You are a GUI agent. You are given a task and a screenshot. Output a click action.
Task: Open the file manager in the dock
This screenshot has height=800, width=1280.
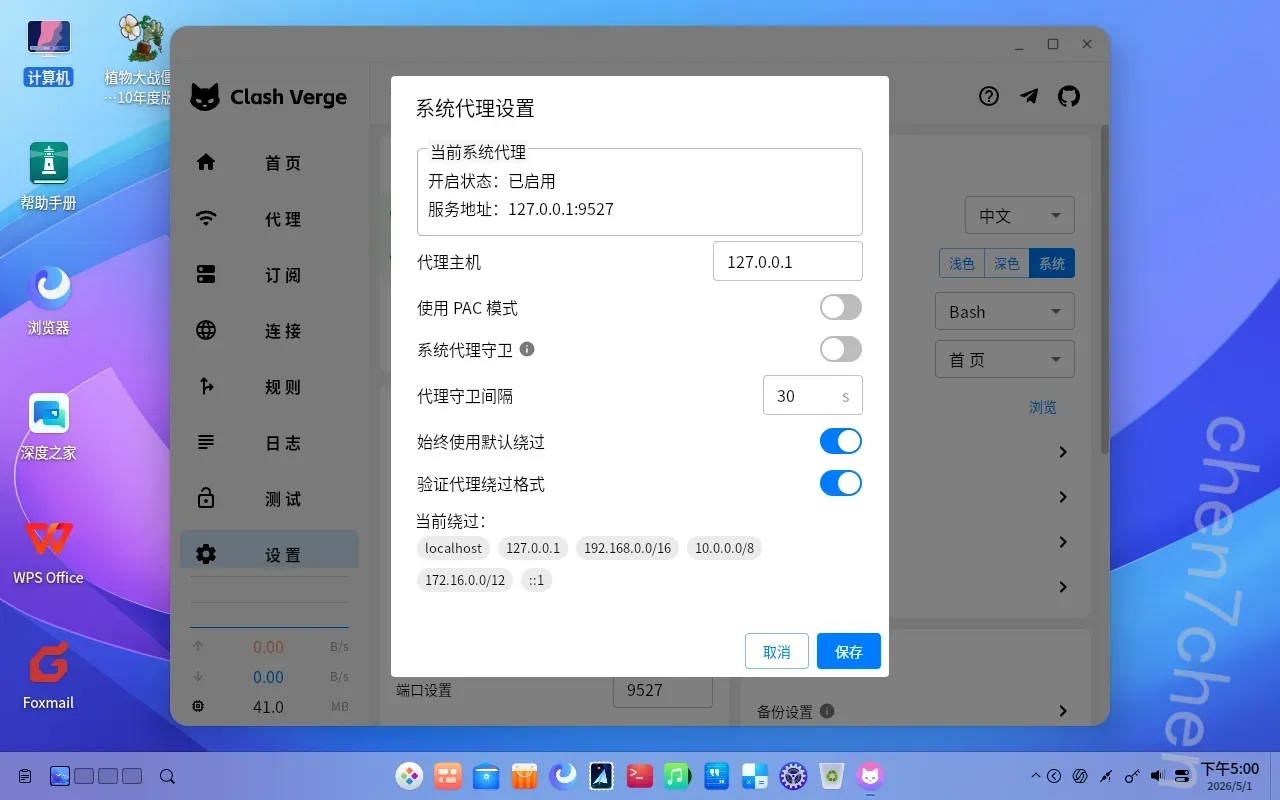pyautogui.click(x=486, y=775)
